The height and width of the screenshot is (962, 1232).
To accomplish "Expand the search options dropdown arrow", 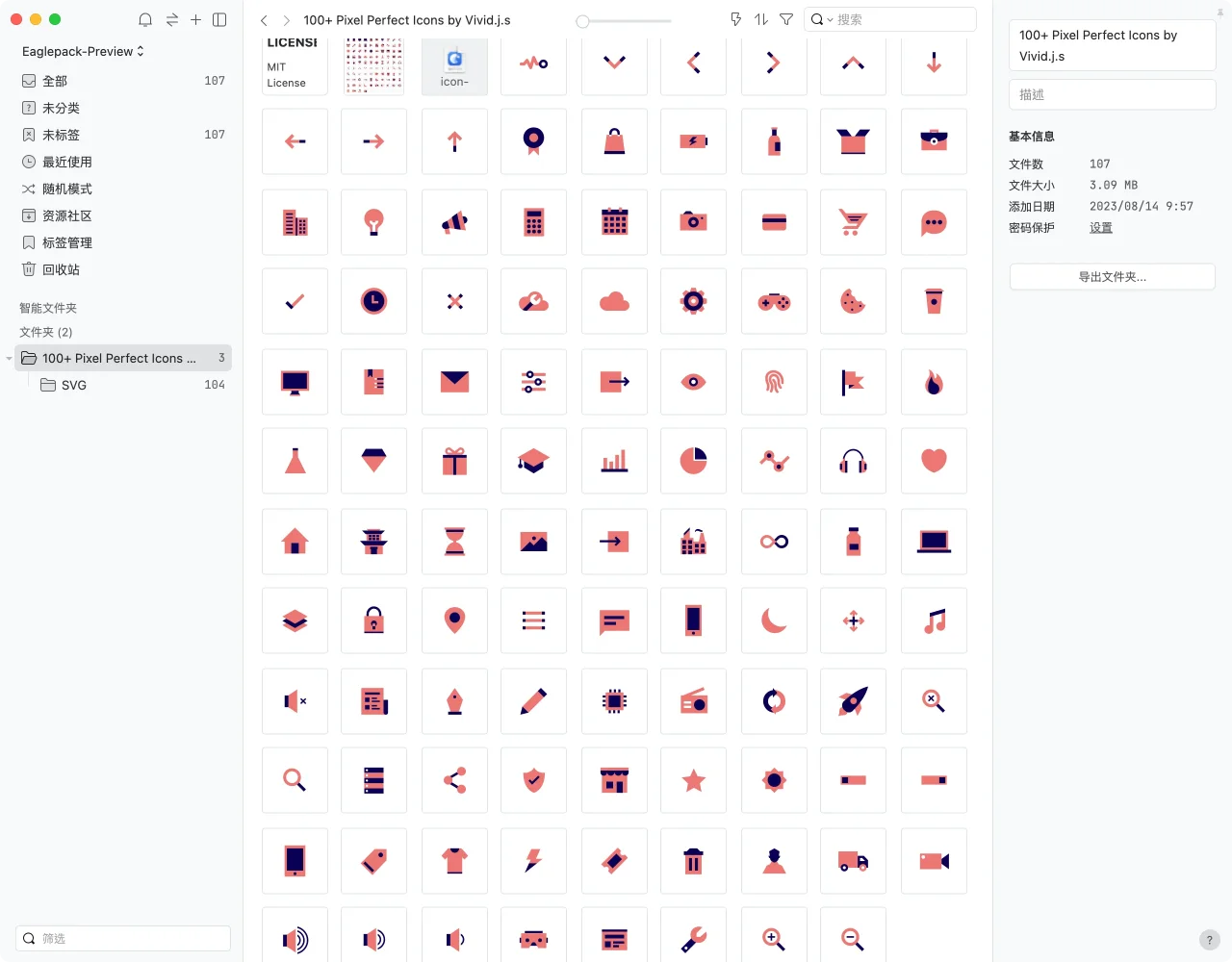I will click(830, 20).
